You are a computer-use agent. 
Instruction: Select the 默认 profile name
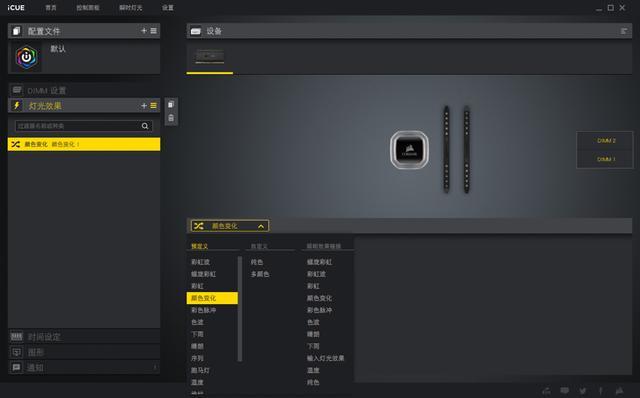58,49
